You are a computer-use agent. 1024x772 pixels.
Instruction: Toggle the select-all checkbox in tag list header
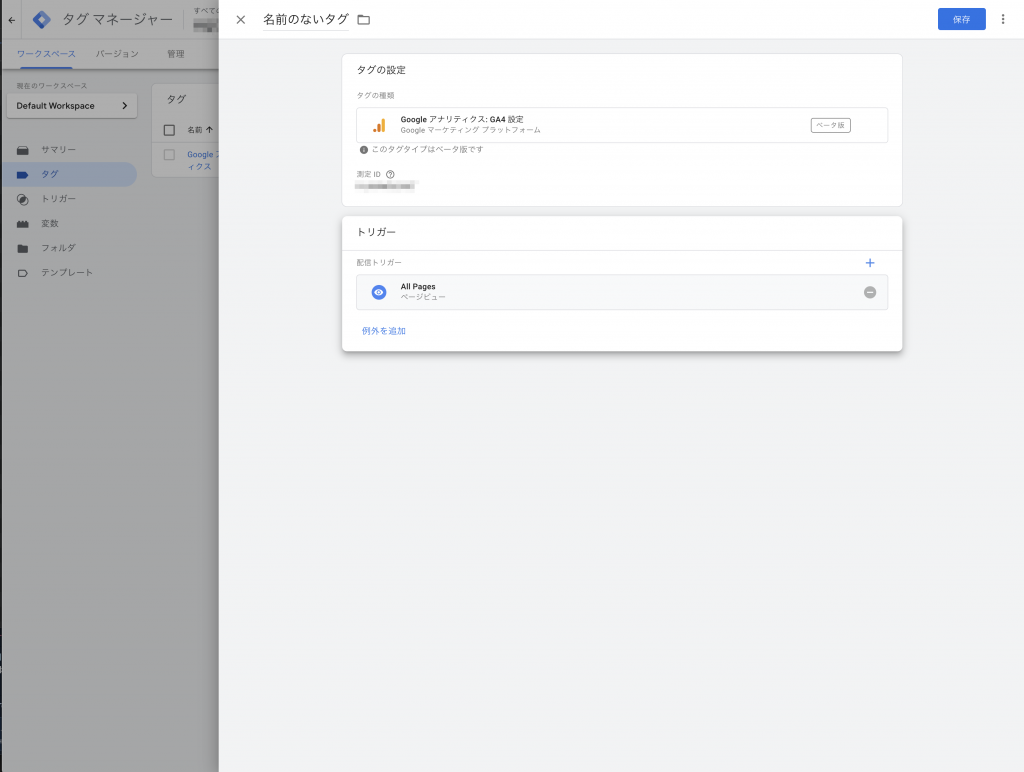(x=169, y=130)
